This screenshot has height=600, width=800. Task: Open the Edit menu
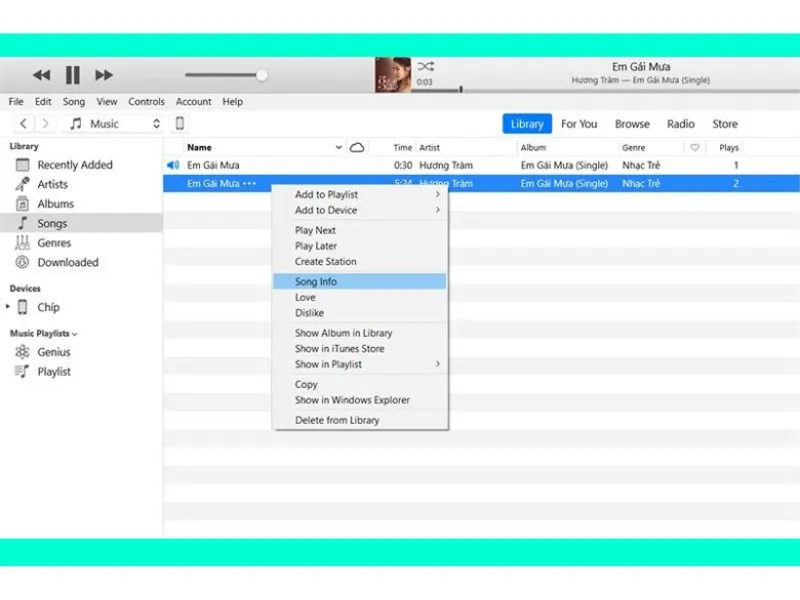click(43, 102)
